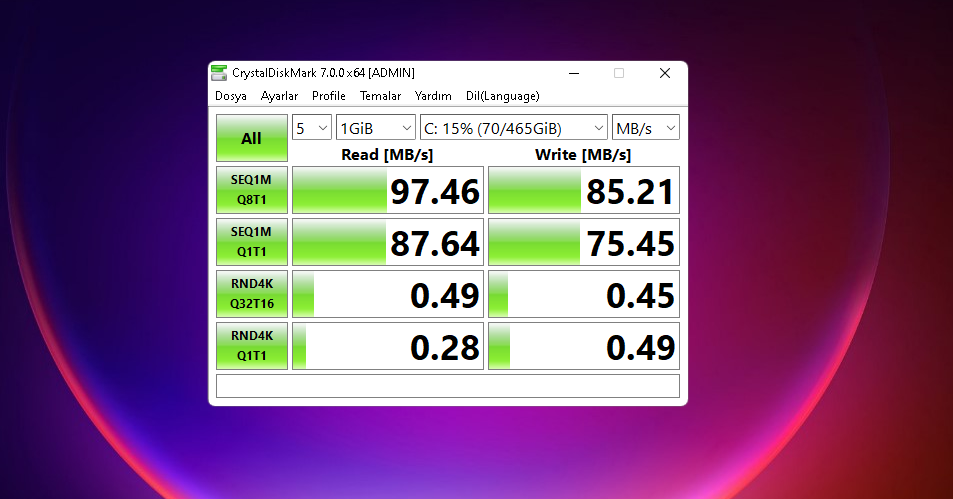Image resolution: width=953 pixels, height=499 pixels.
Task: Click the SEQ1M Q8T1 read result 97.46
Action: 388,190
